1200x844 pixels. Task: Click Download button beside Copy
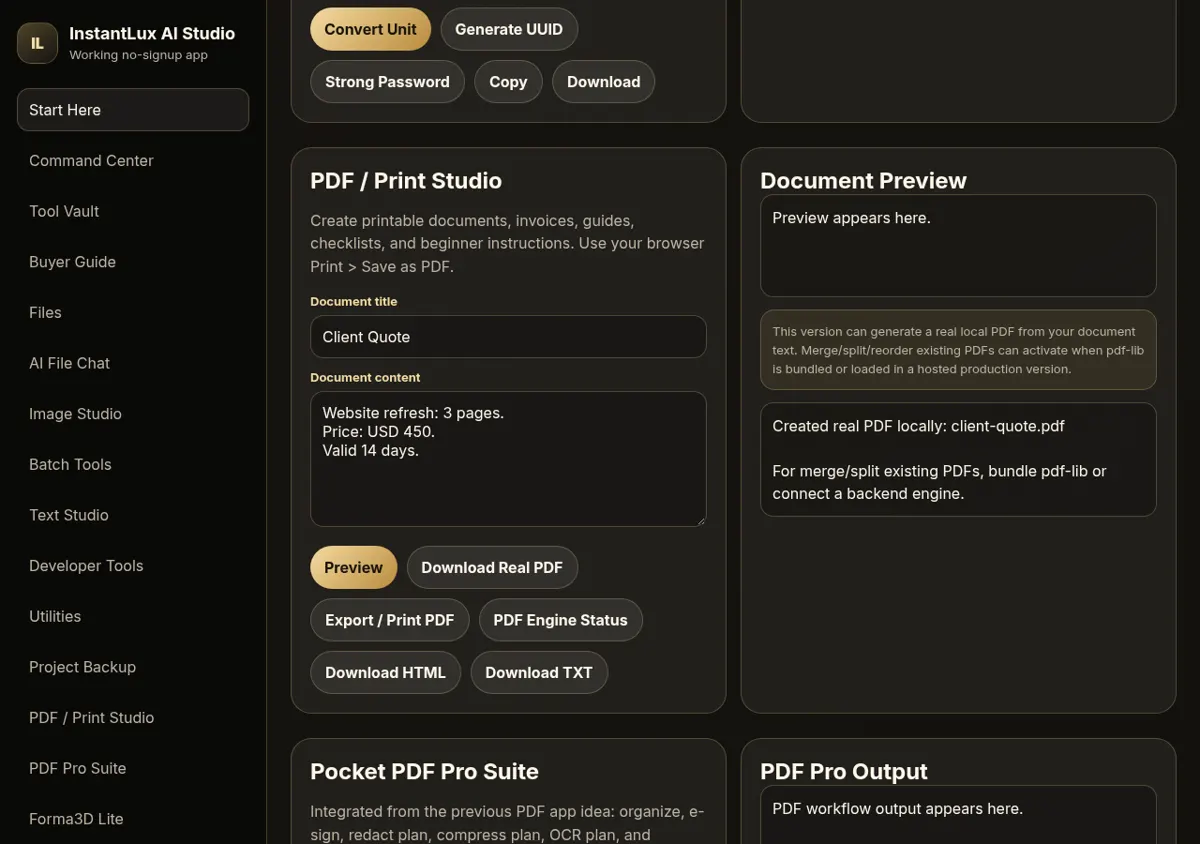[x=603, y=82]
